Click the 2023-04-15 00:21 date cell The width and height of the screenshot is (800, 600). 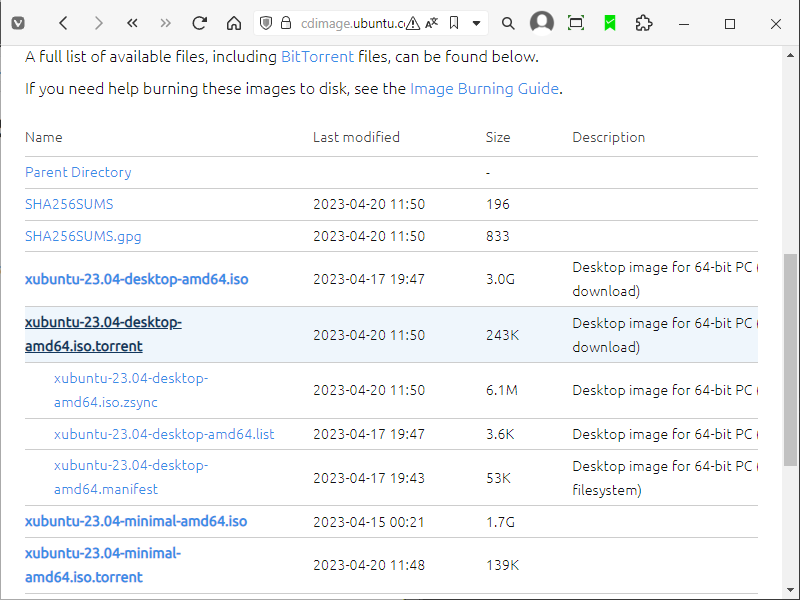pos(369,522)
